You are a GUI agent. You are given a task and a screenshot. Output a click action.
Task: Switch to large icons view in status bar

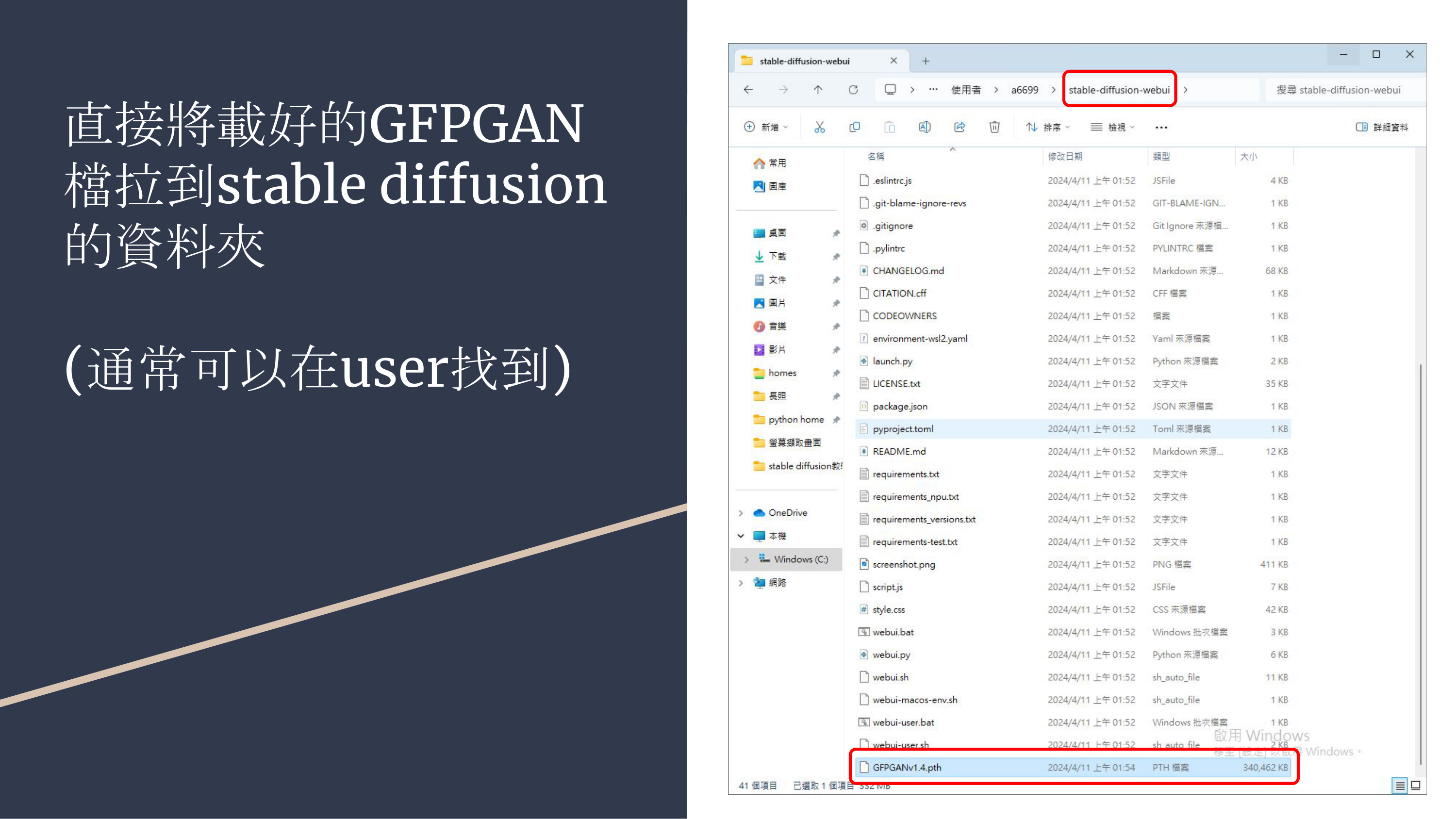click(x=1416, y=785)
